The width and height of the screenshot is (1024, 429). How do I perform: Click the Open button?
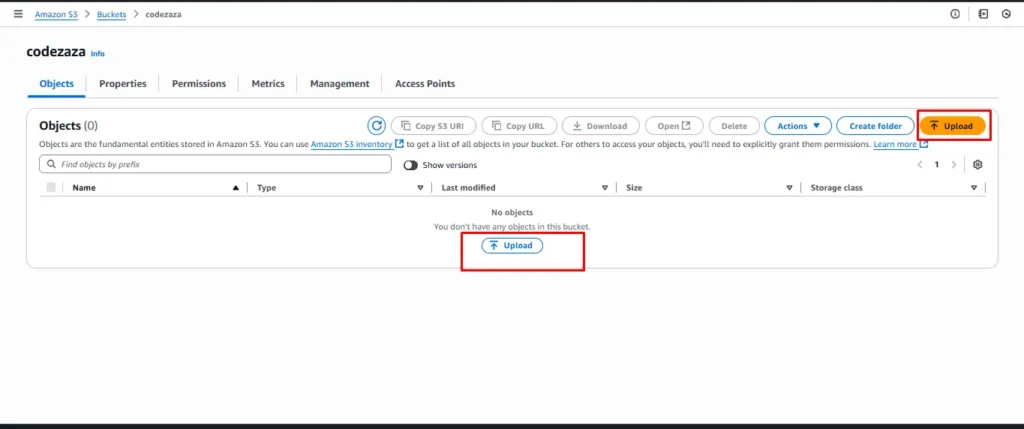[674, 126]
